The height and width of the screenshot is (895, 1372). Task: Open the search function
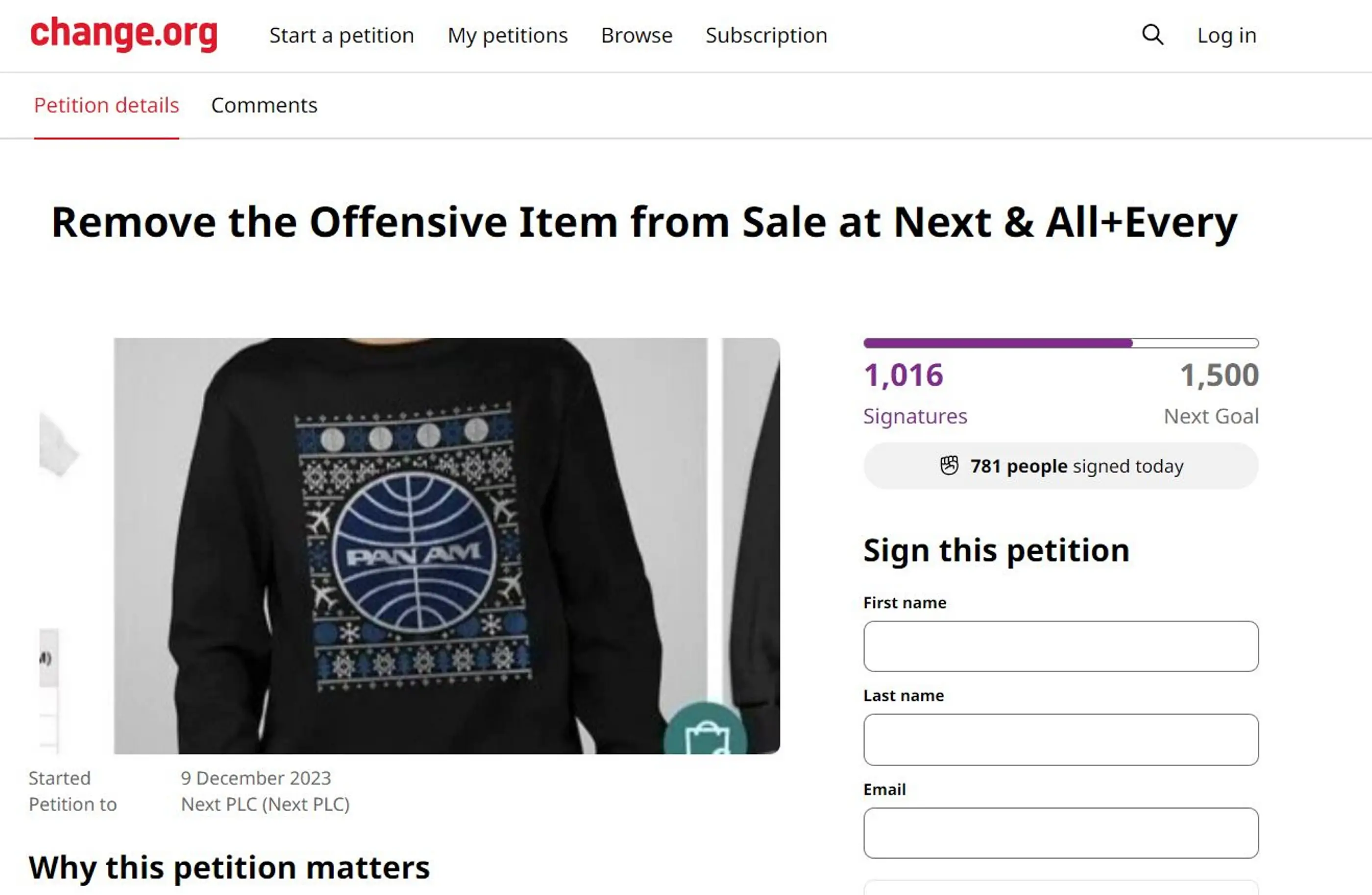point(1152,35)
